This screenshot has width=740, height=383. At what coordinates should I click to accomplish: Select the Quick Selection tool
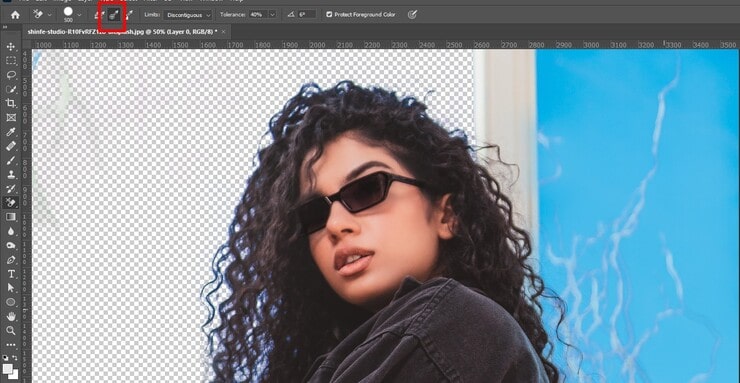click(11, 89)
